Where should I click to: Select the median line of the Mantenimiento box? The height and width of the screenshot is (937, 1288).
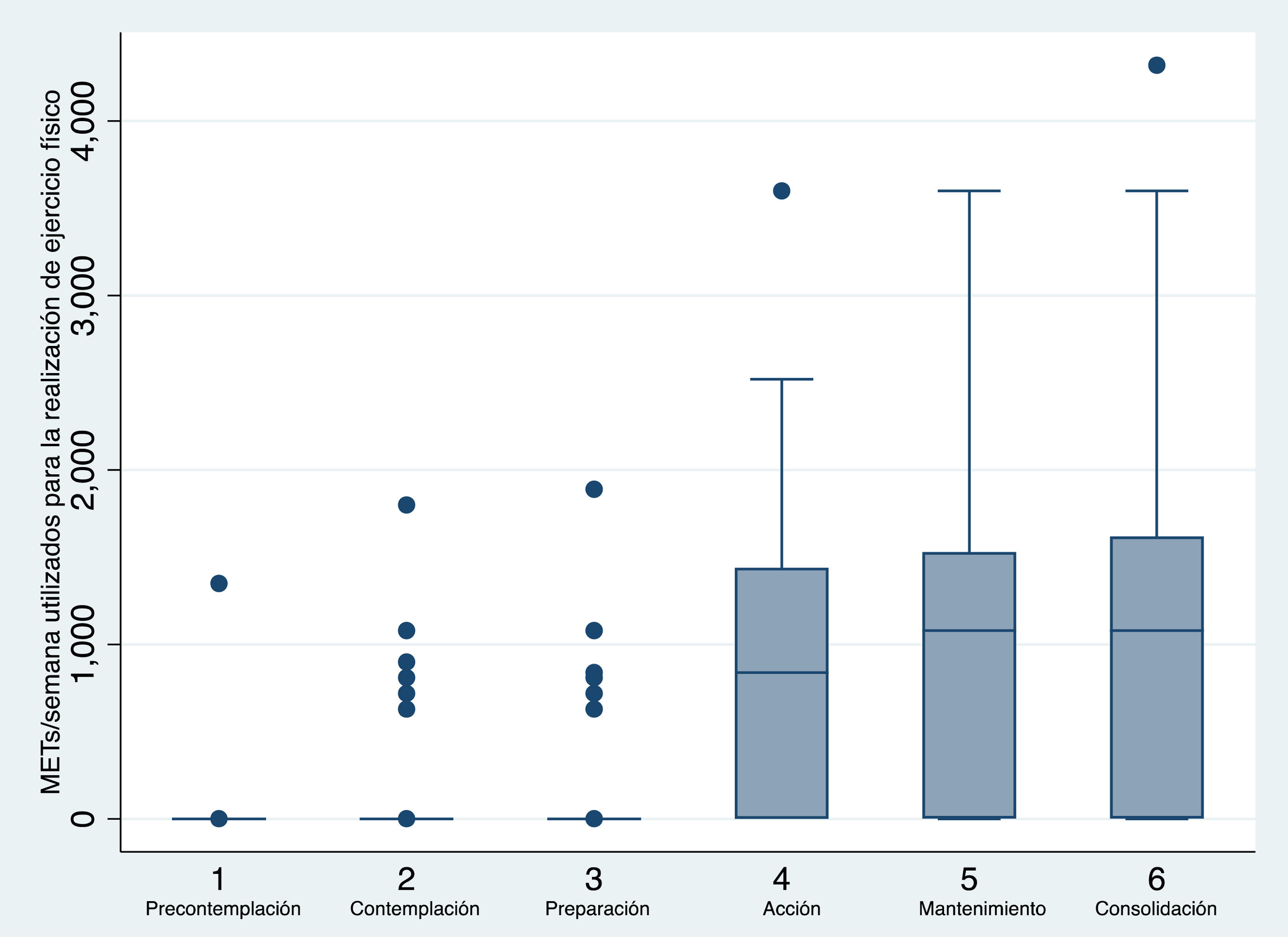[969, 630]
